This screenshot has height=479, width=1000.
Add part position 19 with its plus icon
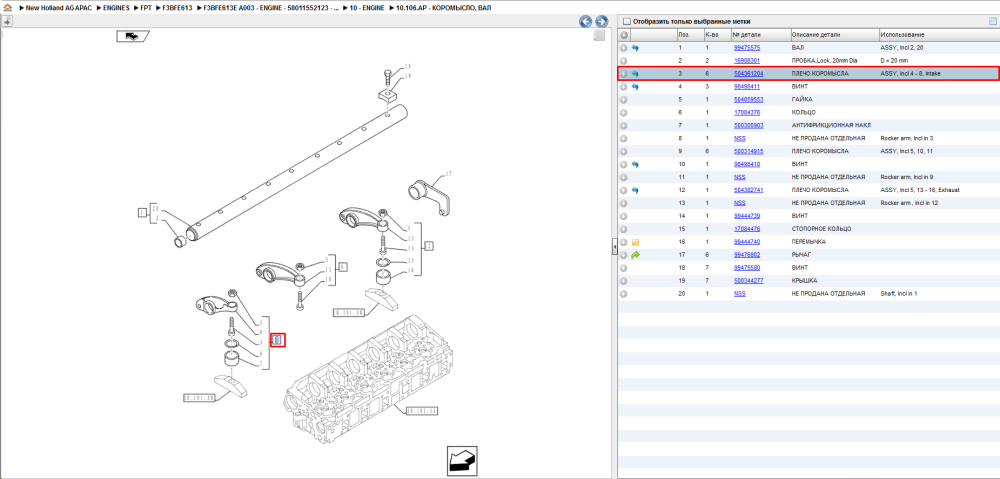pyautogui.click(x=624, y=281)
